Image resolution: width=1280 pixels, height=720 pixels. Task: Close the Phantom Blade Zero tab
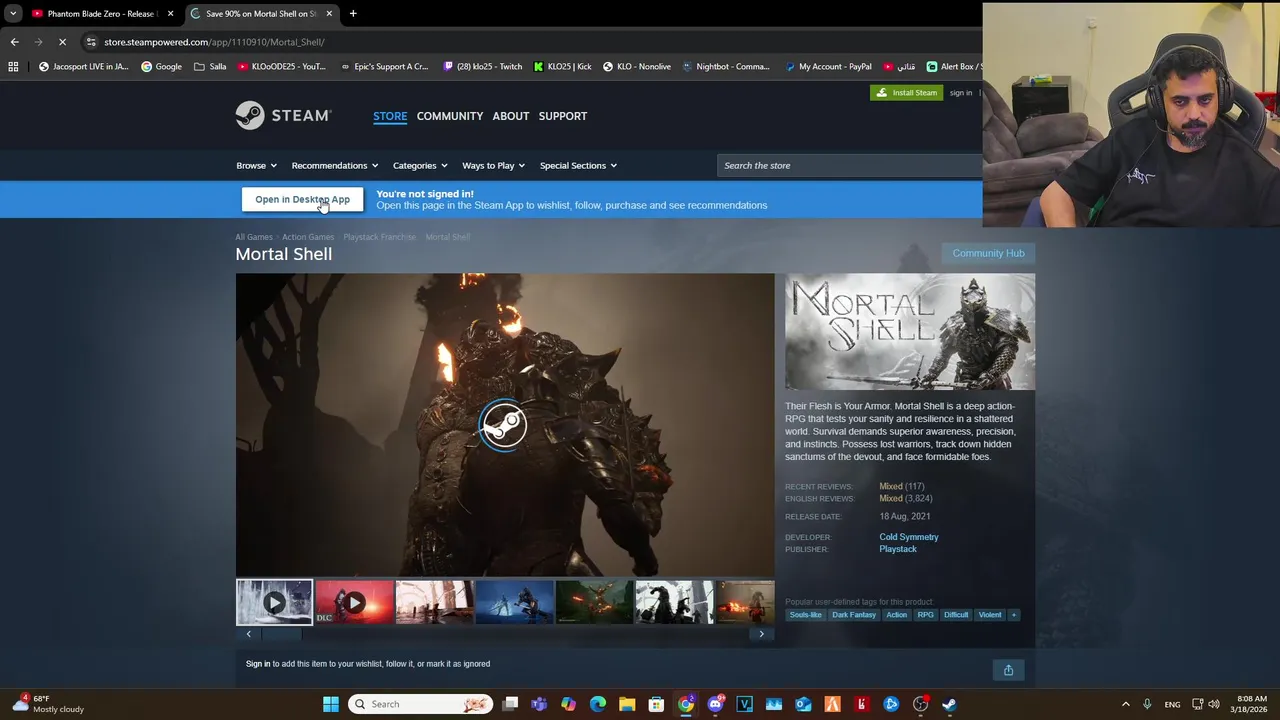[x=170, y=14]
